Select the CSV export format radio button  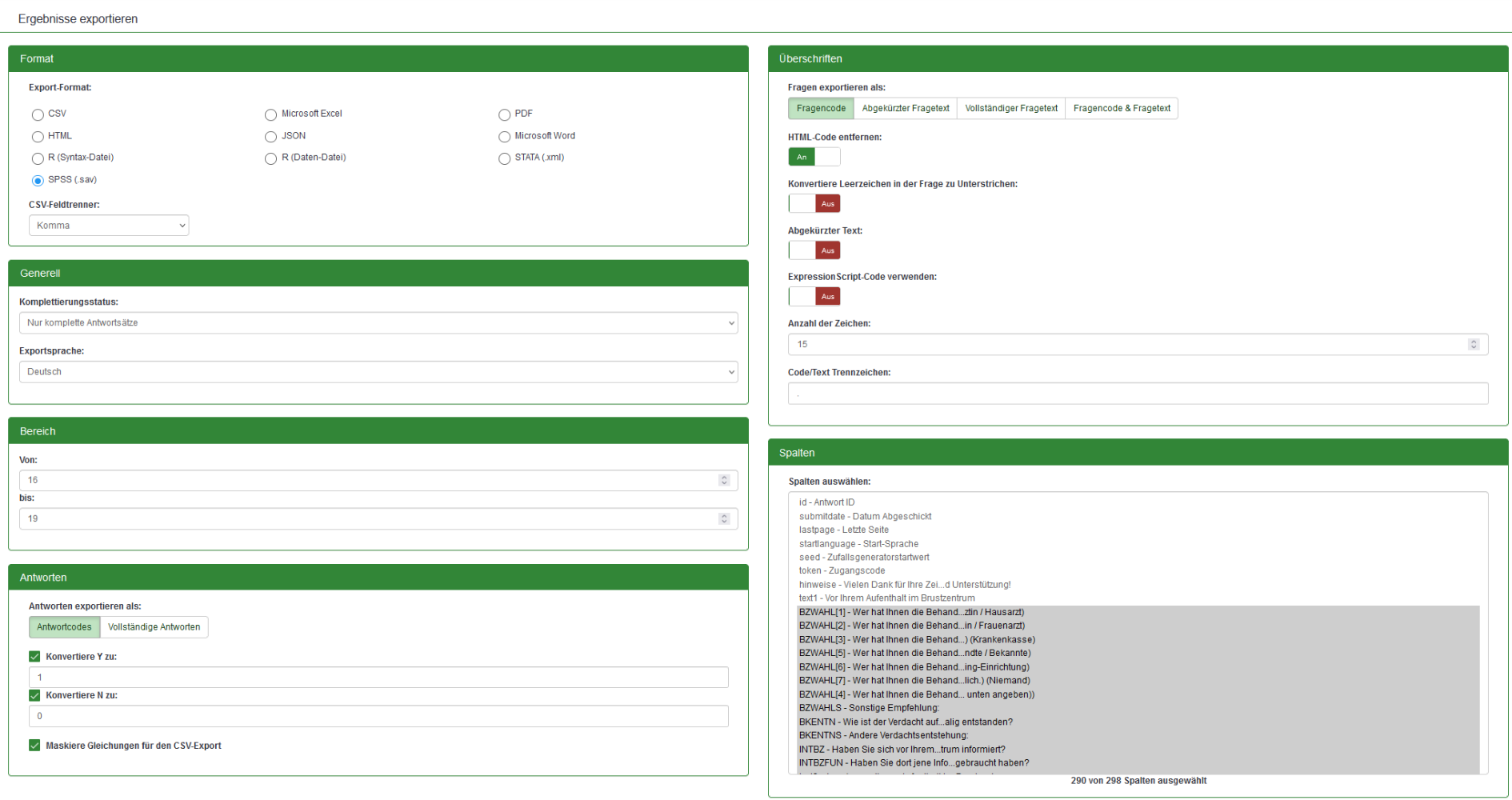pos(38,114)
